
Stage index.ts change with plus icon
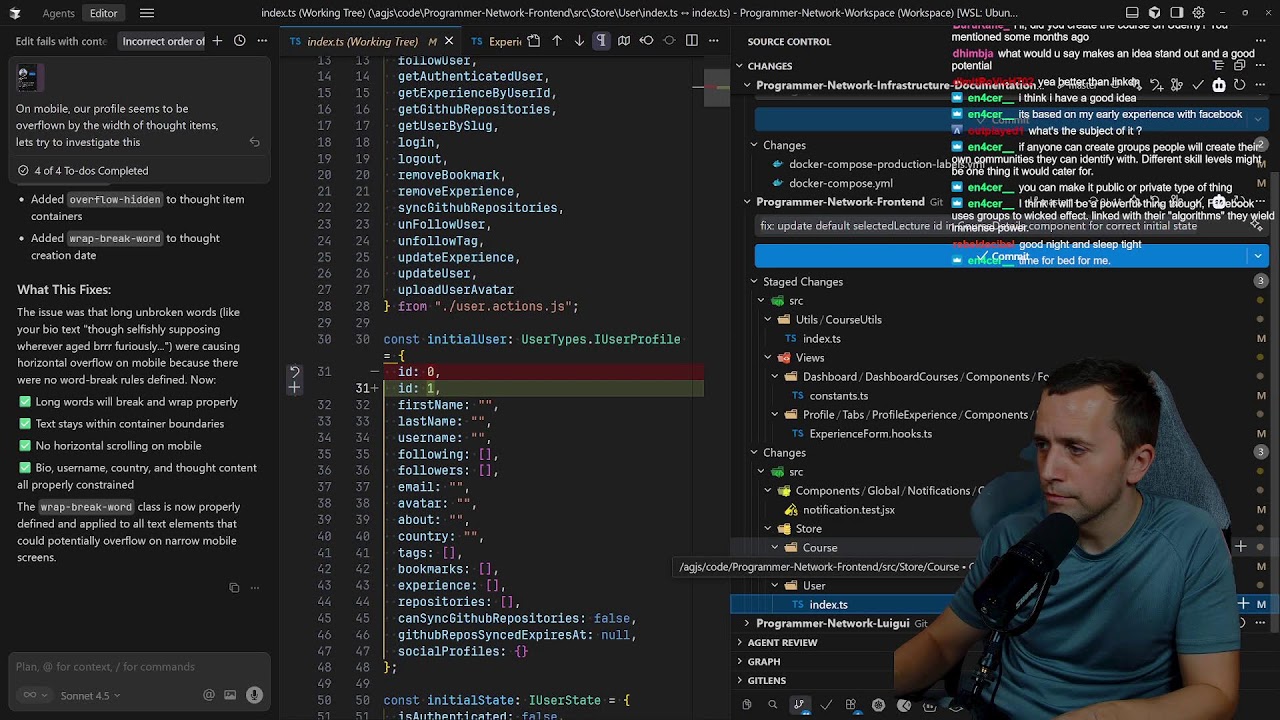tap(1243, 604)
